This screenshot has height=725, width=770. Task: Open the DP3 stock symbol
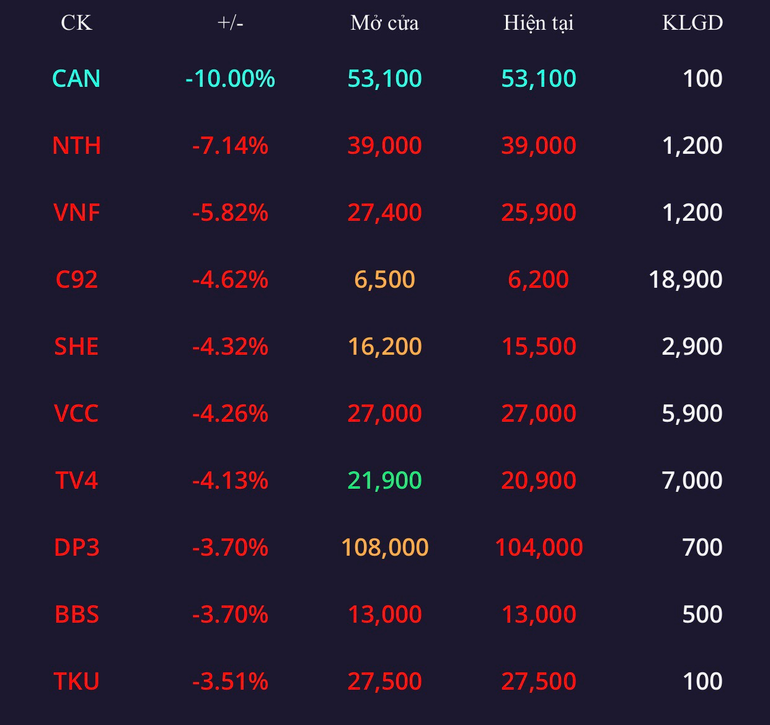click(76, 547)
